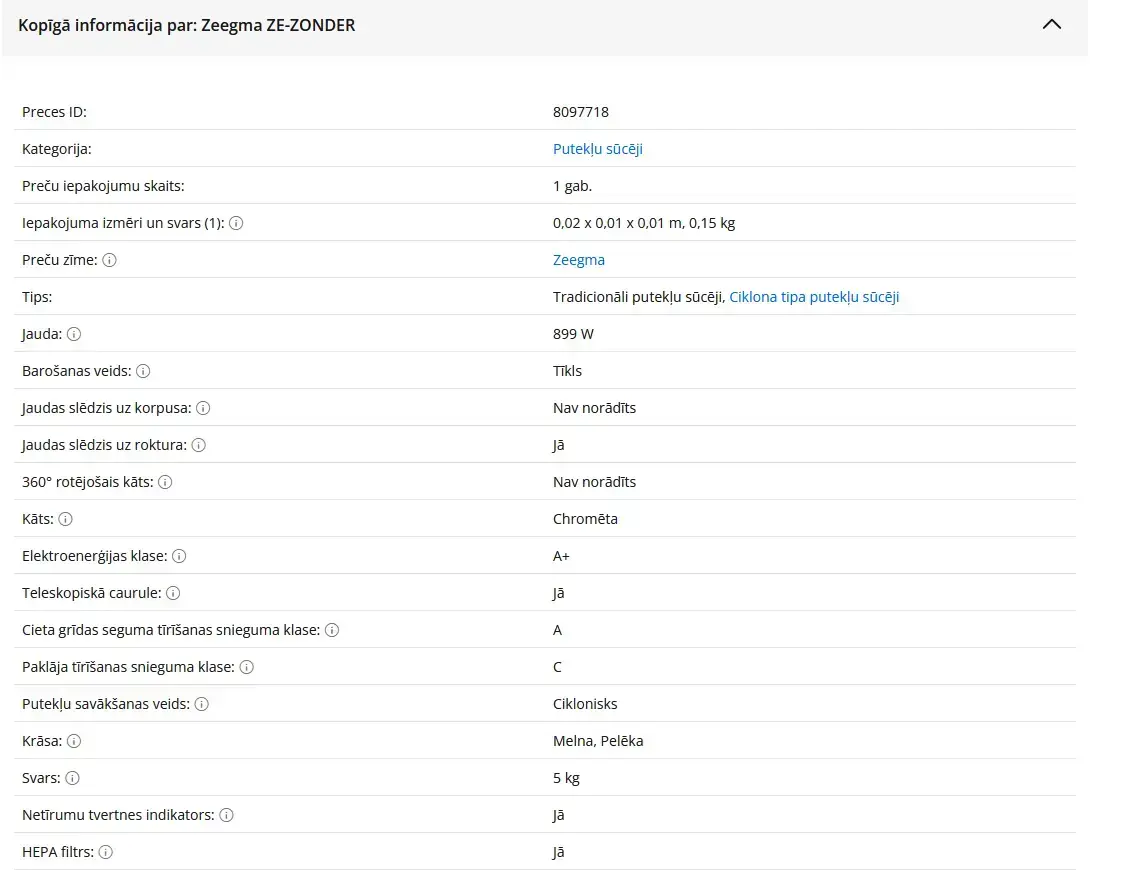Show info icon for 360° rotējošais kāts

click(165, 482)
